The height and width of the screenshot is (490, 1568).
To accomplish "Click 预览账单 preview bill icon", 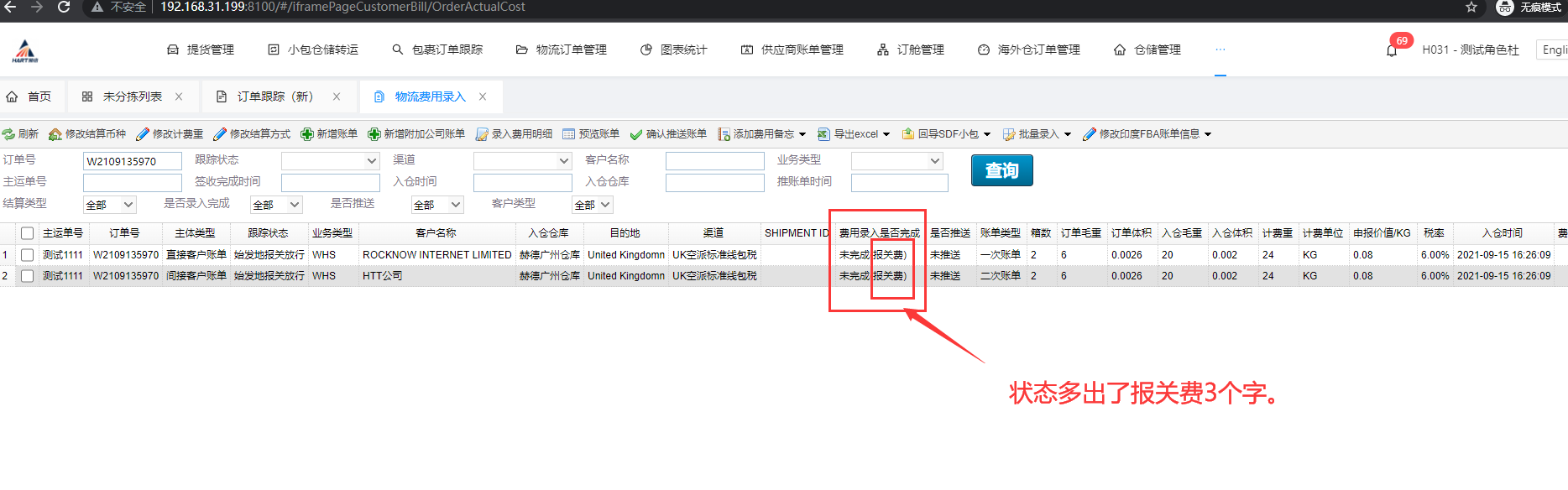I will (569, 134).
